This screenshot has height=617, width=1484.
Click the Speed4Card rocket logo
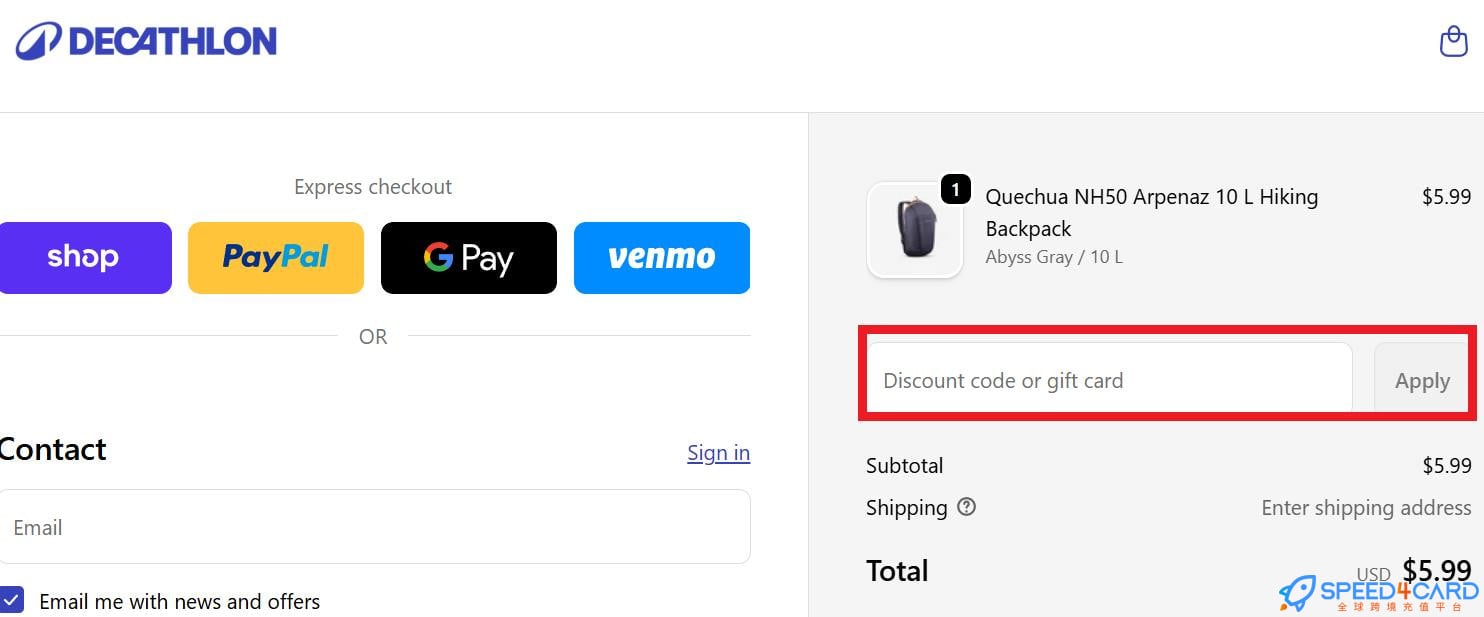pos(1298,593)
